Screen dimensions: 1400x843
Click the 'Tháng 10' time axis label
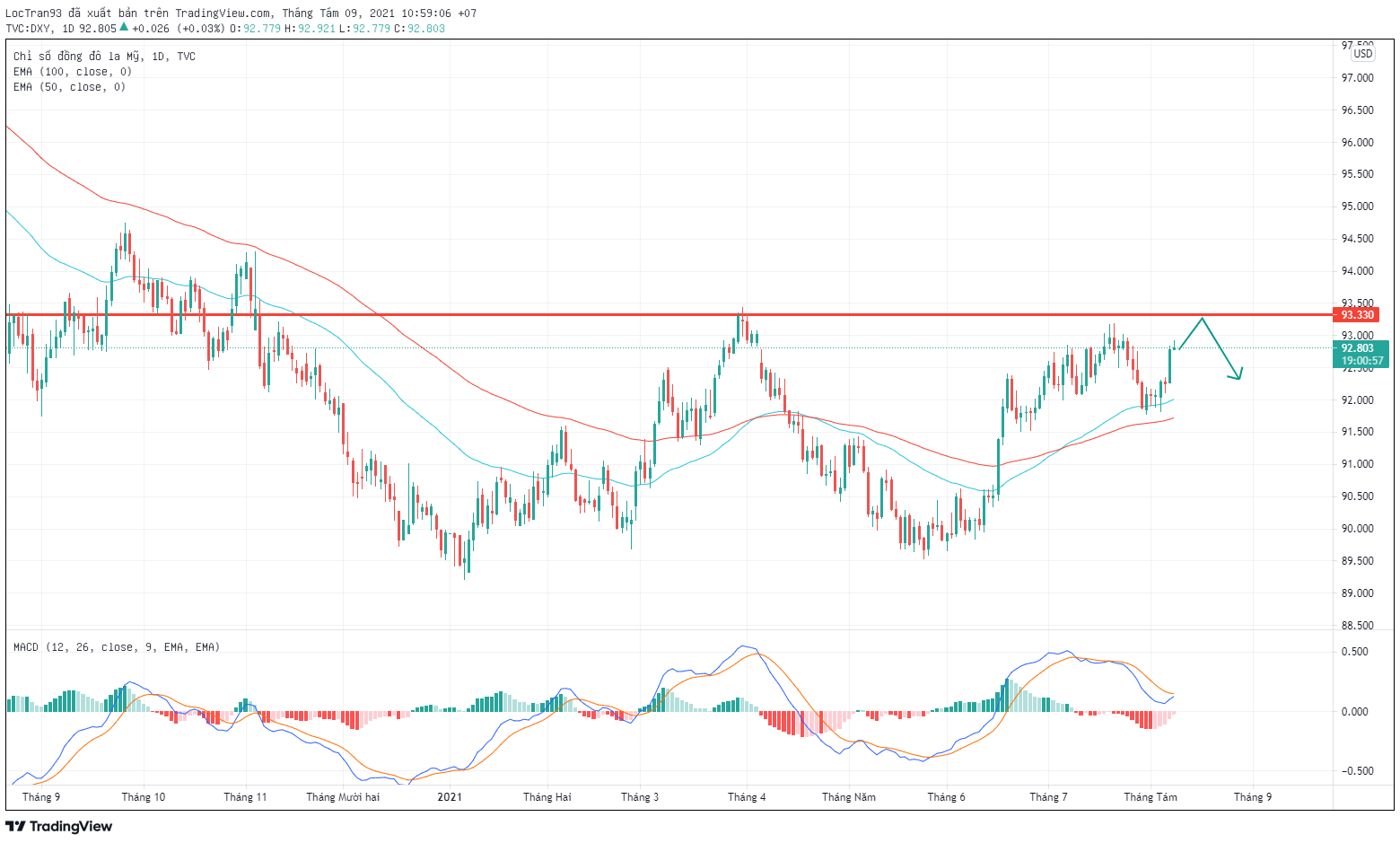(144, 797)
